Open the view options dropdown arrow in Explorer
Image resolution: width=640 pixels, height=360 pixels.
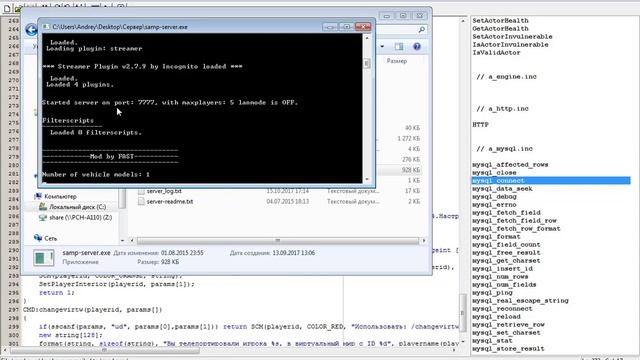click(x=382, y=47)
